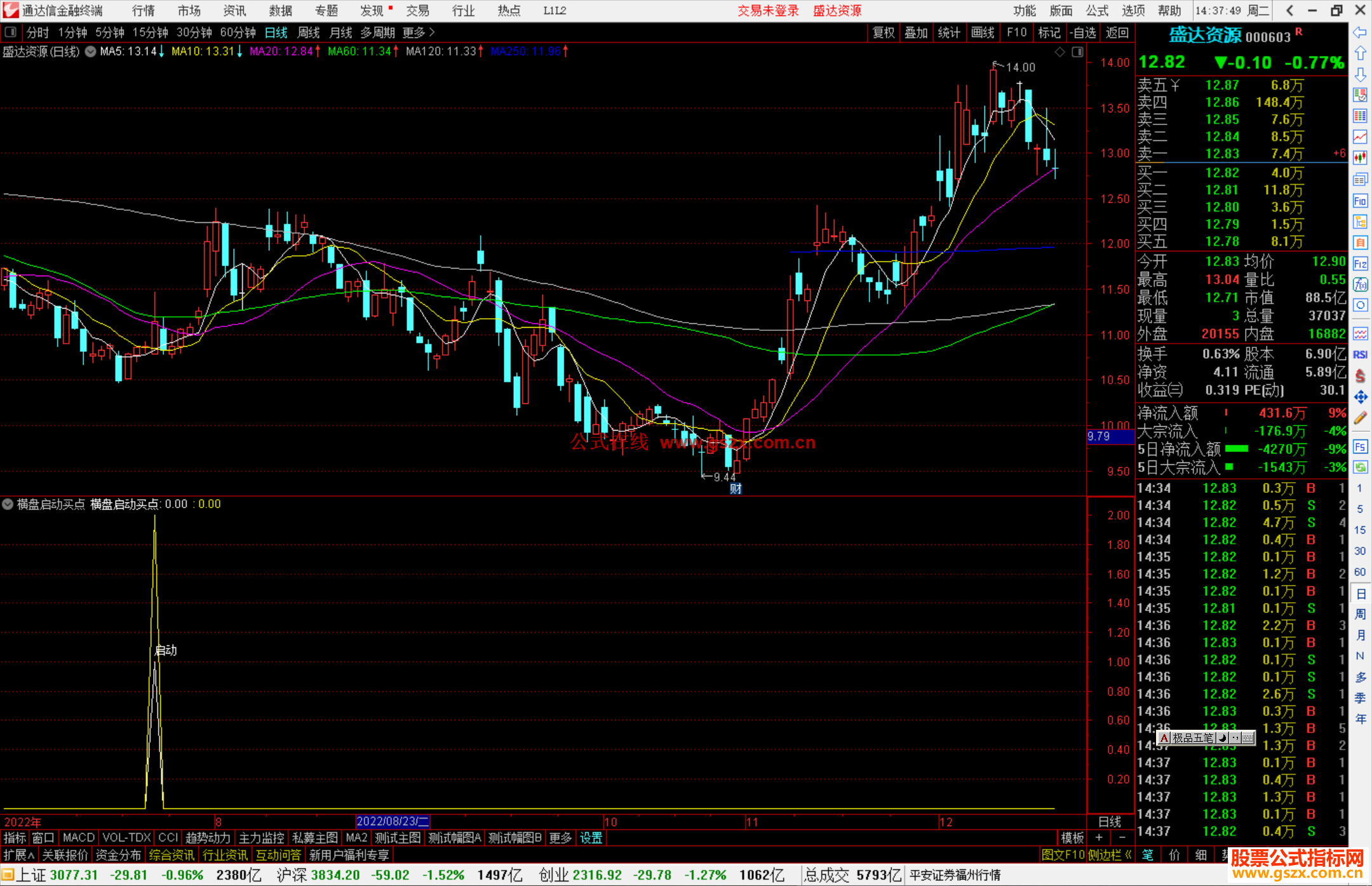
Task: Click the 返回 back button
Action: click(x=1117, y=32)
